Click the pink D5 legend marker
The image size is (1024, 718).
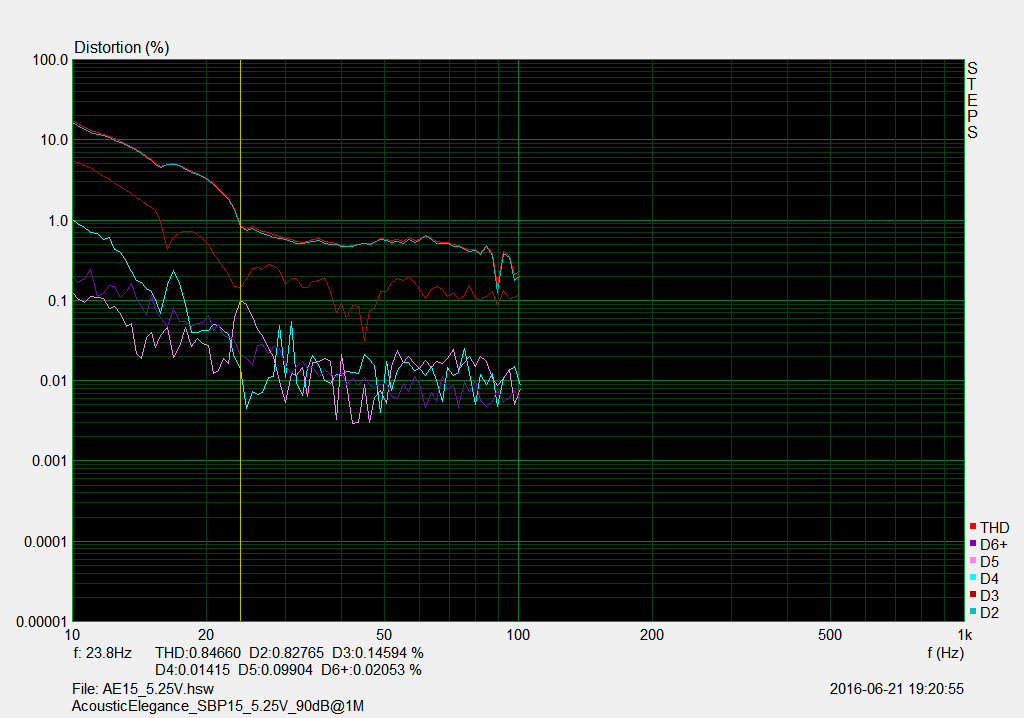pyautogui.click(x=973, y=561)
